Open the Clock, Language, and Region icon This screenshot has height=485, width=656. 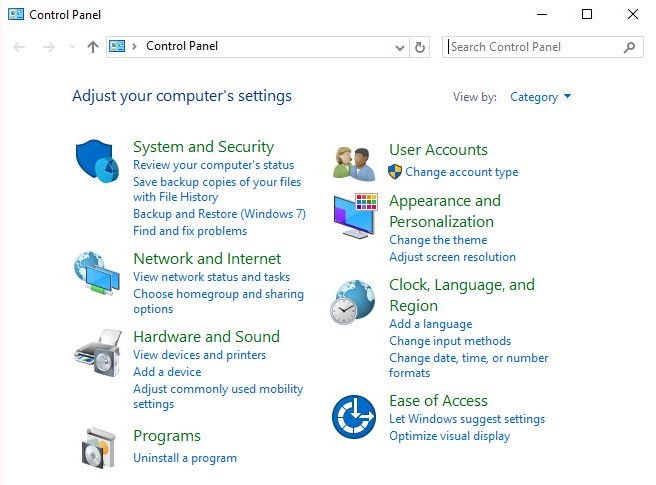click(352, 302)
